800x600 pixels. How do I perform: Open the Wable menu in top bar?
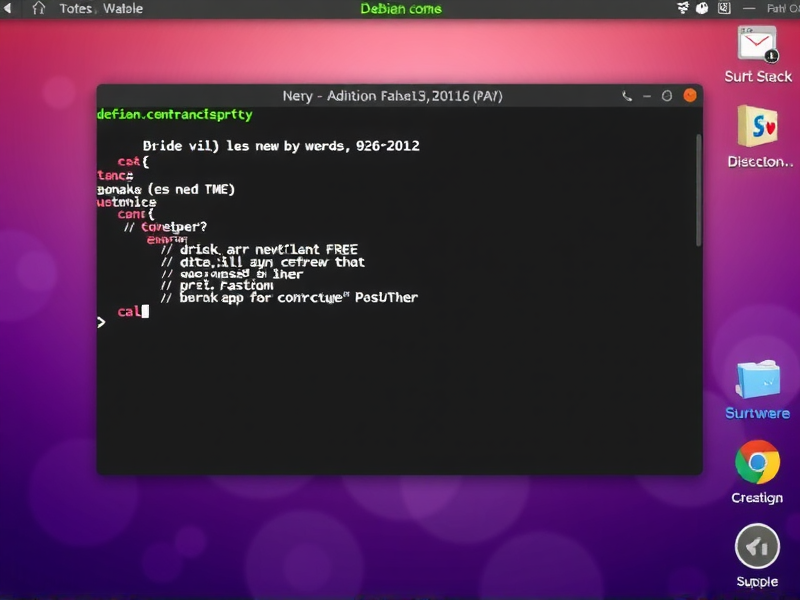(123, 9)
